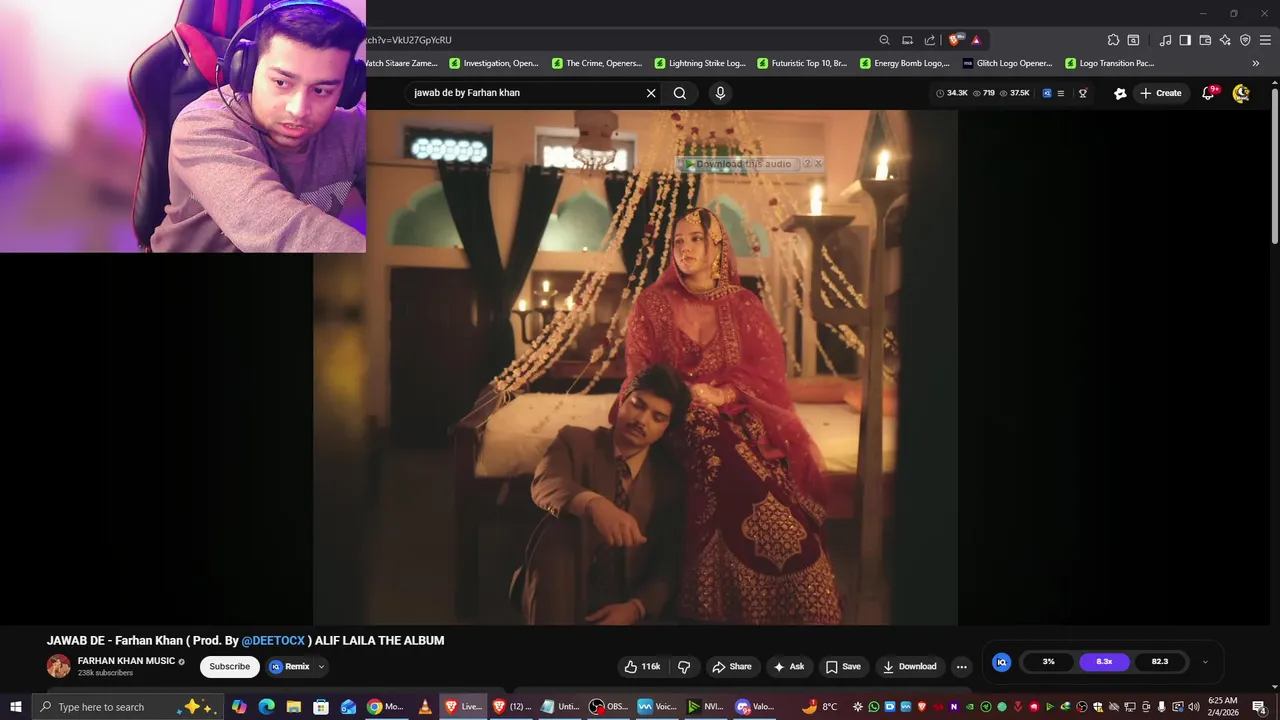Click the vidIQ round badge next to 3%
The image size is (1280, 720).
1001,661
